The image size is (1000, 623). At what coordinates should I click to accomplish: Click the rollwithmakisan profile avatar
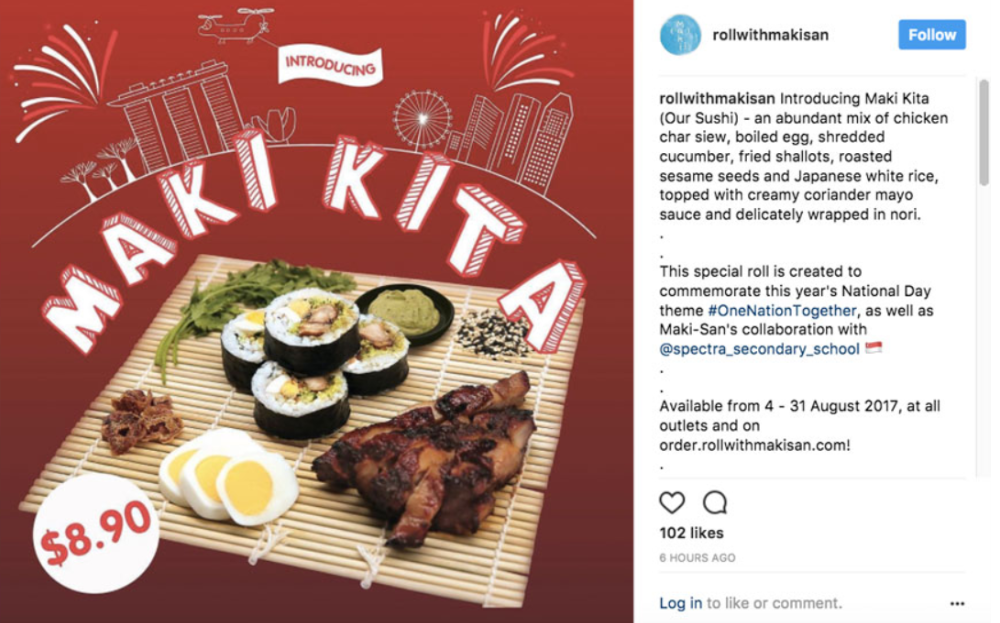point(680,34)
